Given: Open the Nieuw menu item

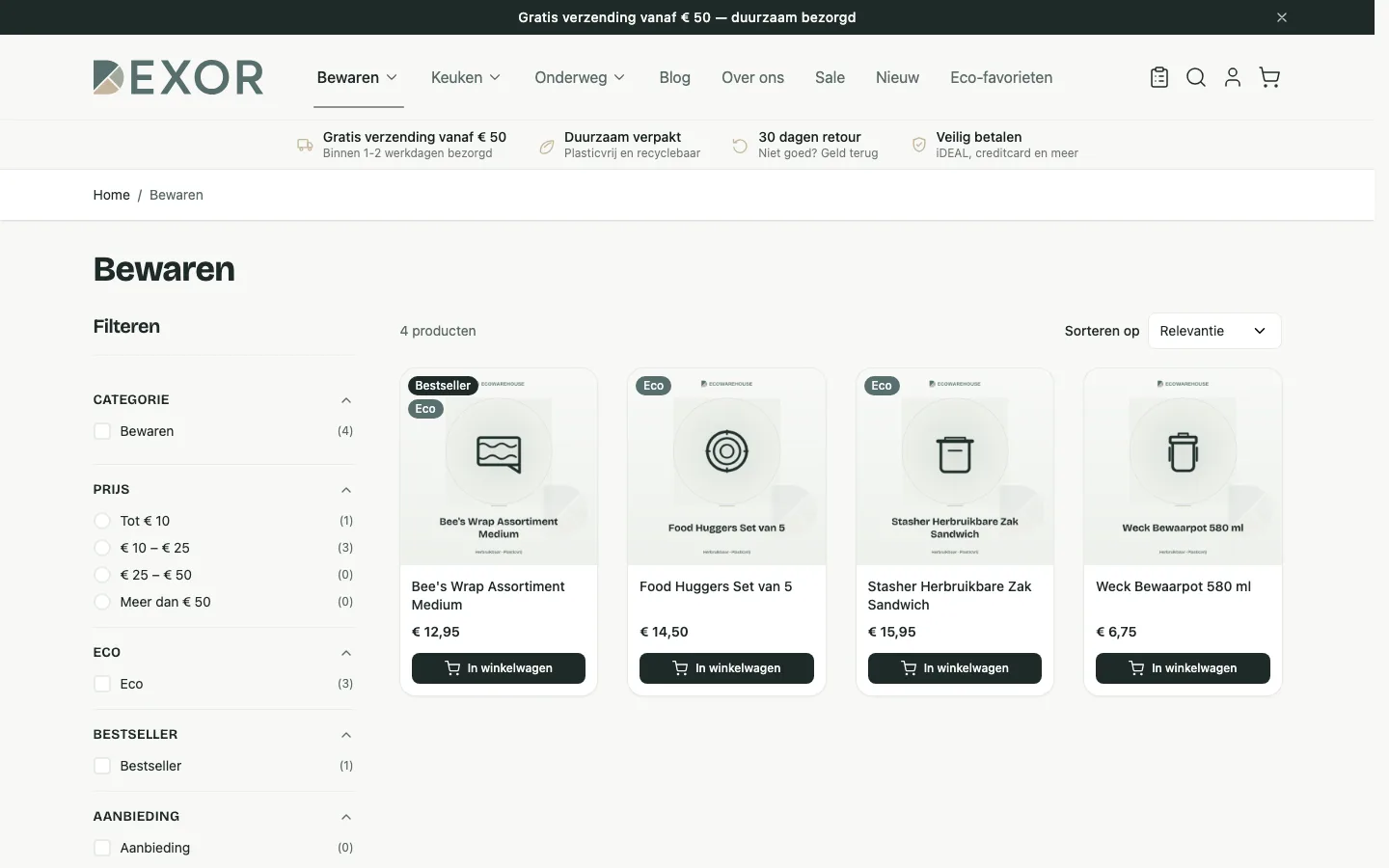Looking at the screenshot, I should pyautogui.click(x=897, y=77).
